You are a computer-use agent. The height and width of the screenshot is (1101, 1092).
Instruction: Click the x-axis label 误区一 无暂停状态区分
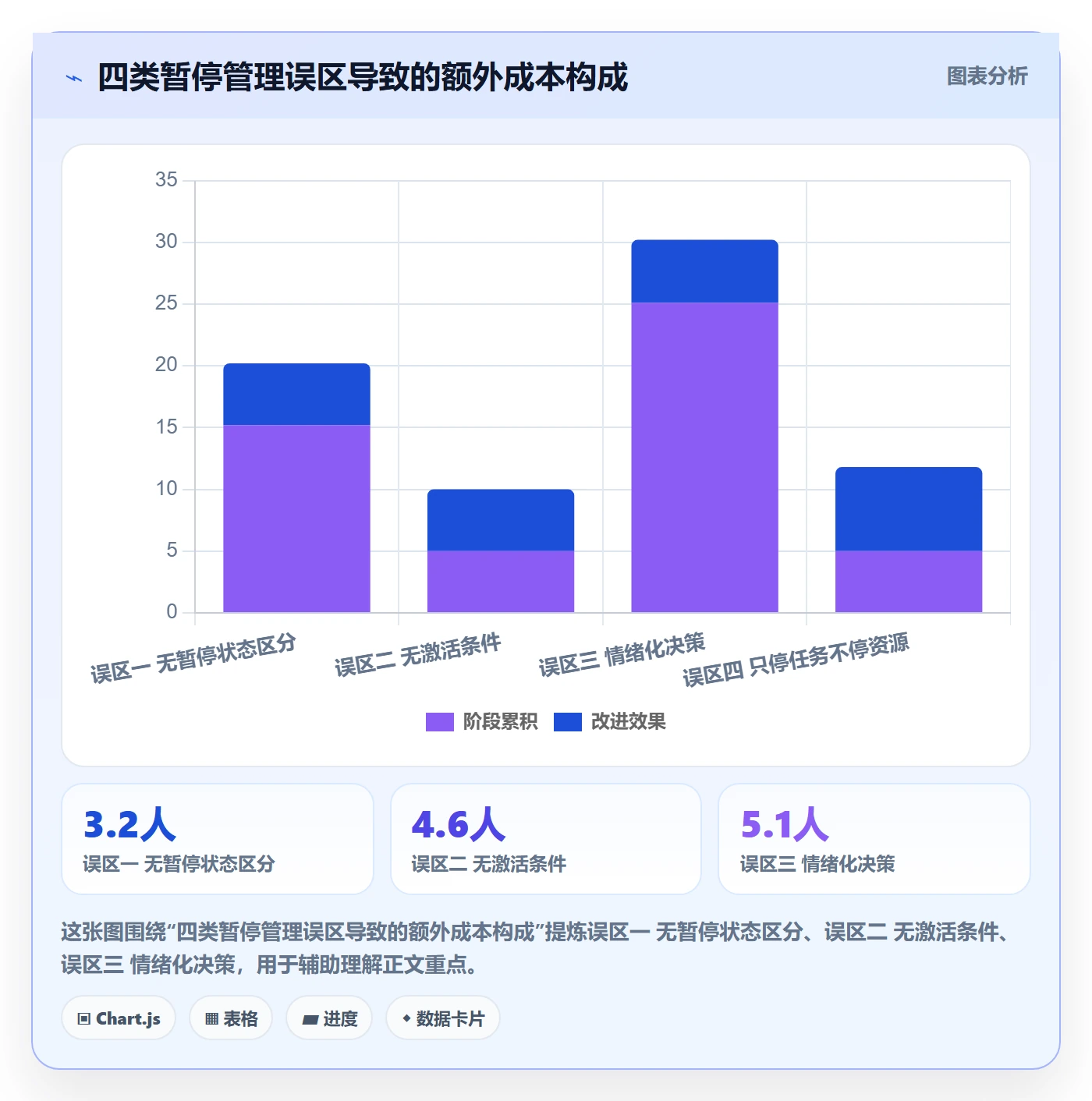click(x=193, y=658)
